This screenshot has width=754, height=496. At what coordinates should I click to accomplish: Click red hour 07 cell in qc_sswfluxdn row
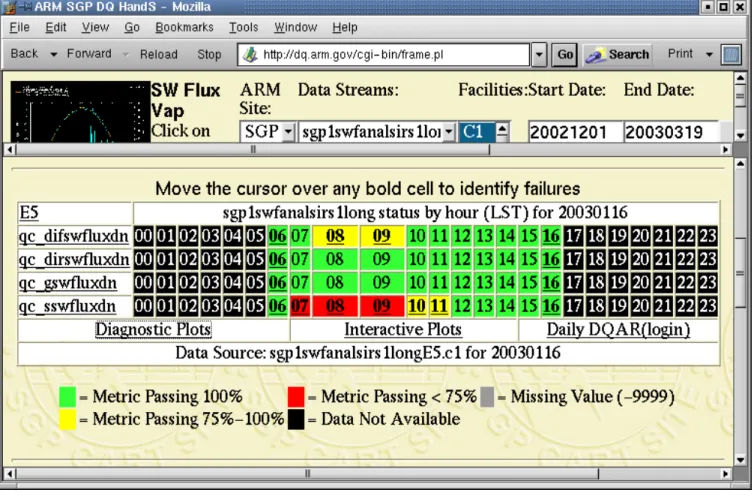300,306
